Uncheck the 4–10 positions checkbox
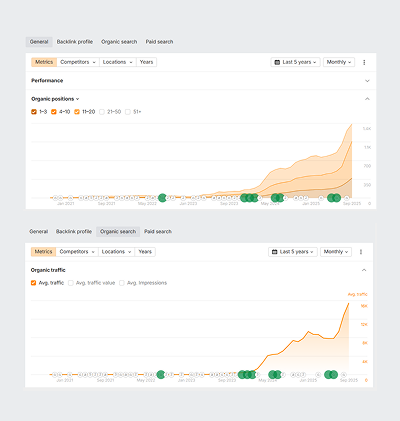Viewport: 400px width, 421px height. pos(54,112)
